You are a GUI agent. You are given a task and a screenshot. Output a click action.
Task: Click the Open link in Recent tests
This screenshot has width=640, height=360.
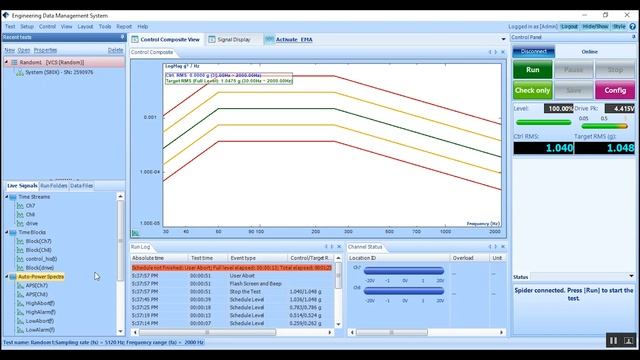(x=24, y=50)
